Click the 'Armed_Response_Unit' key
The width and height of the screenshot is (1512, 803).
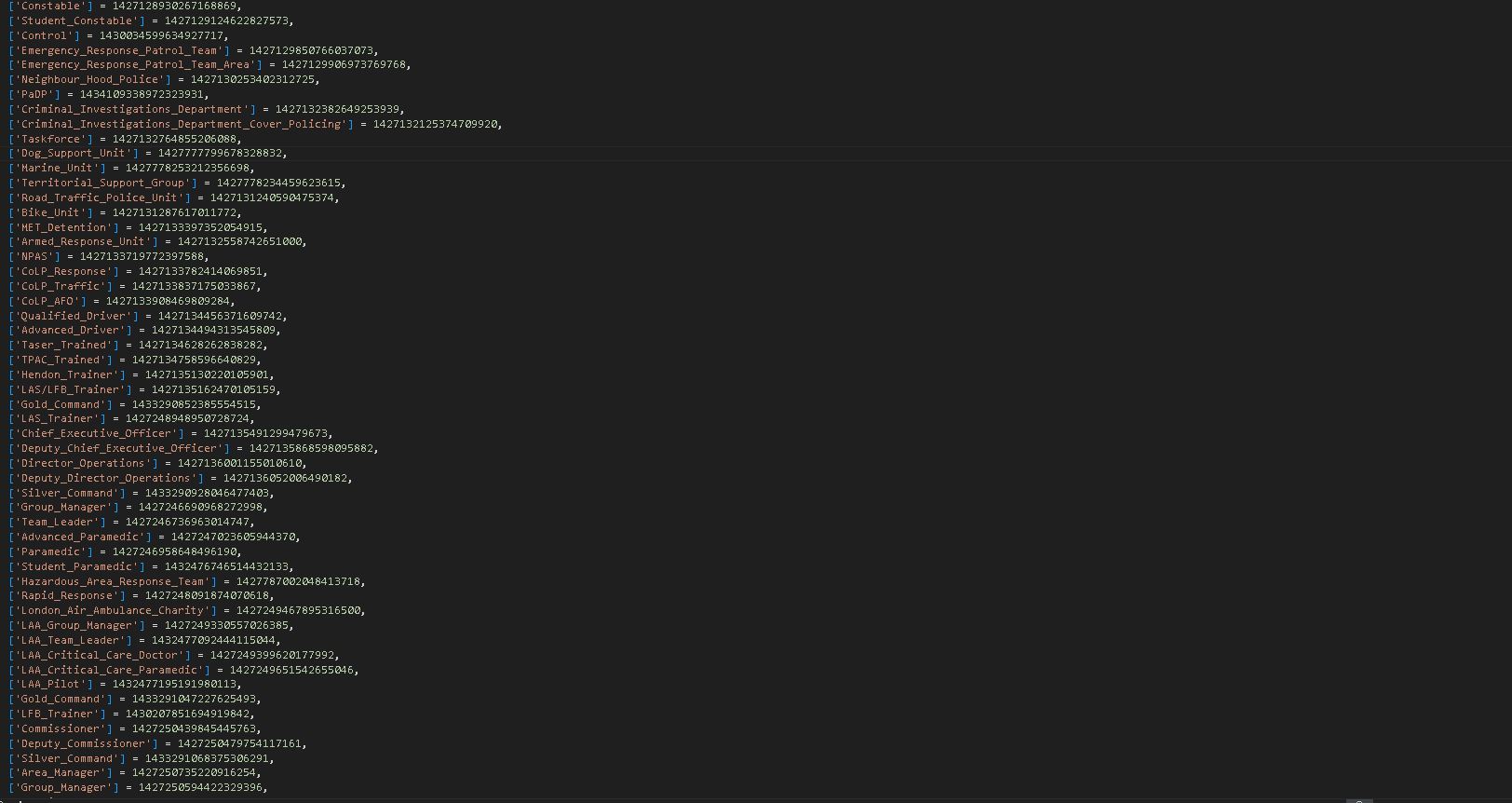click(x=83, y=242)
